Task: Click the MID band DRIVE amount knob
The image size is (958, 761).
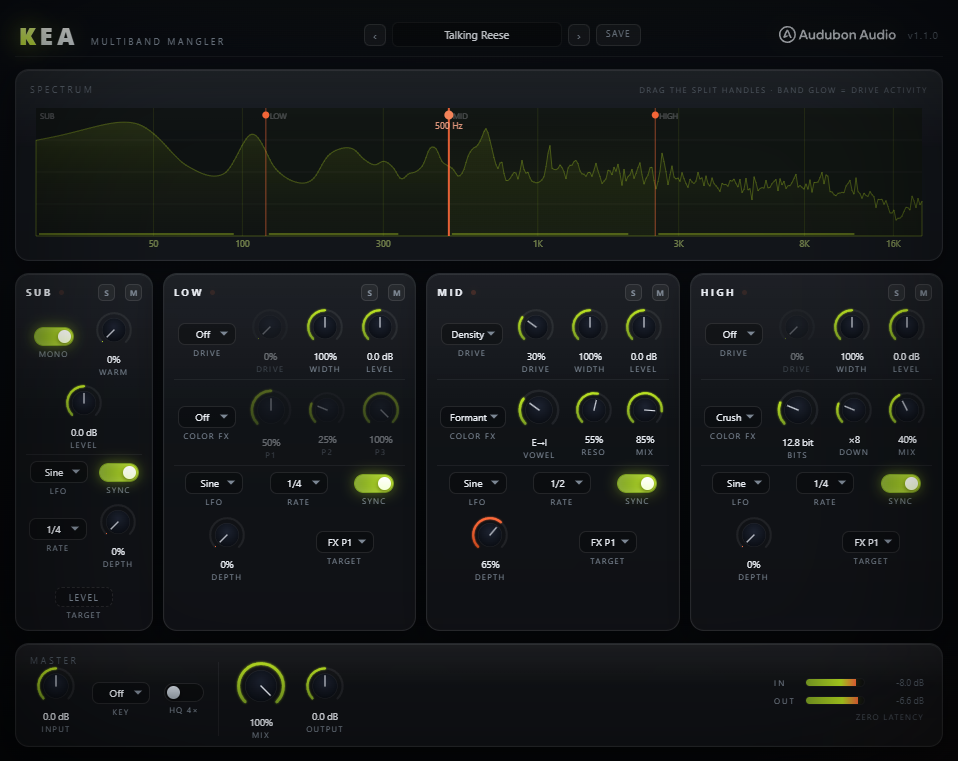Action: [x=535, y=326]
